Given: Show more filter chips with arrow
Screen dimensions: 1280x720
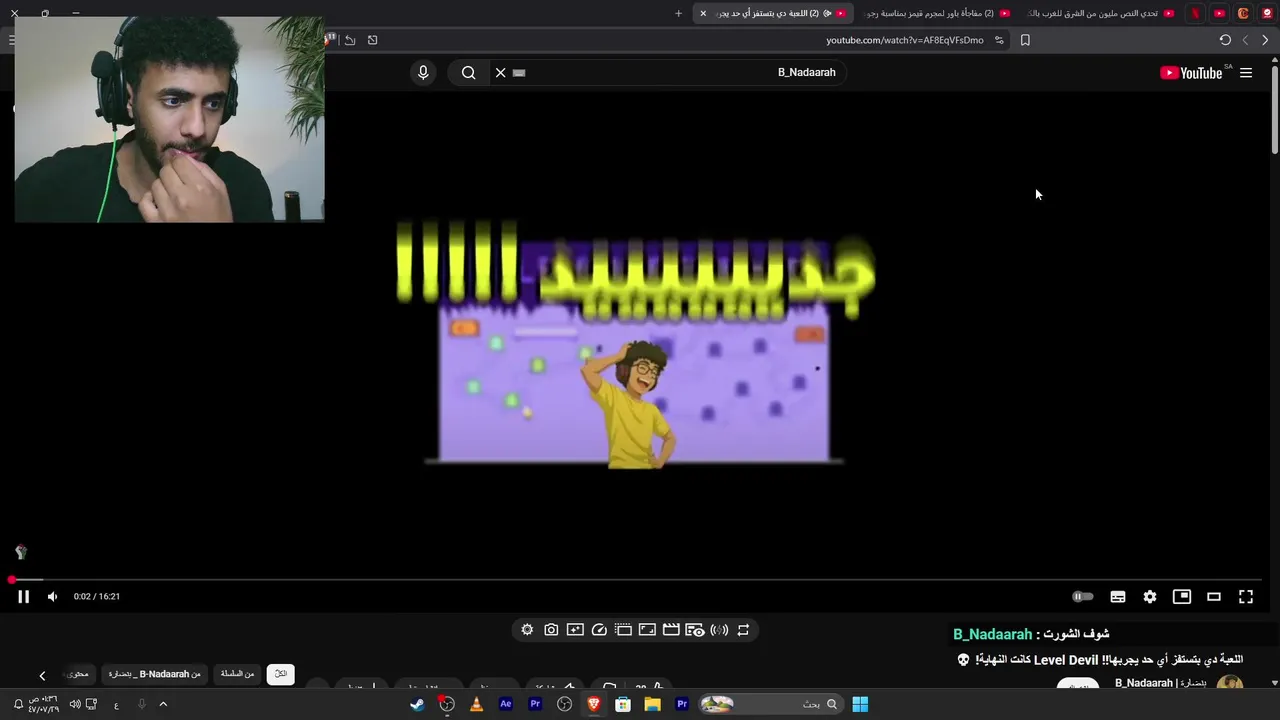Looking at the screenshot, I should tap(42, 676).
